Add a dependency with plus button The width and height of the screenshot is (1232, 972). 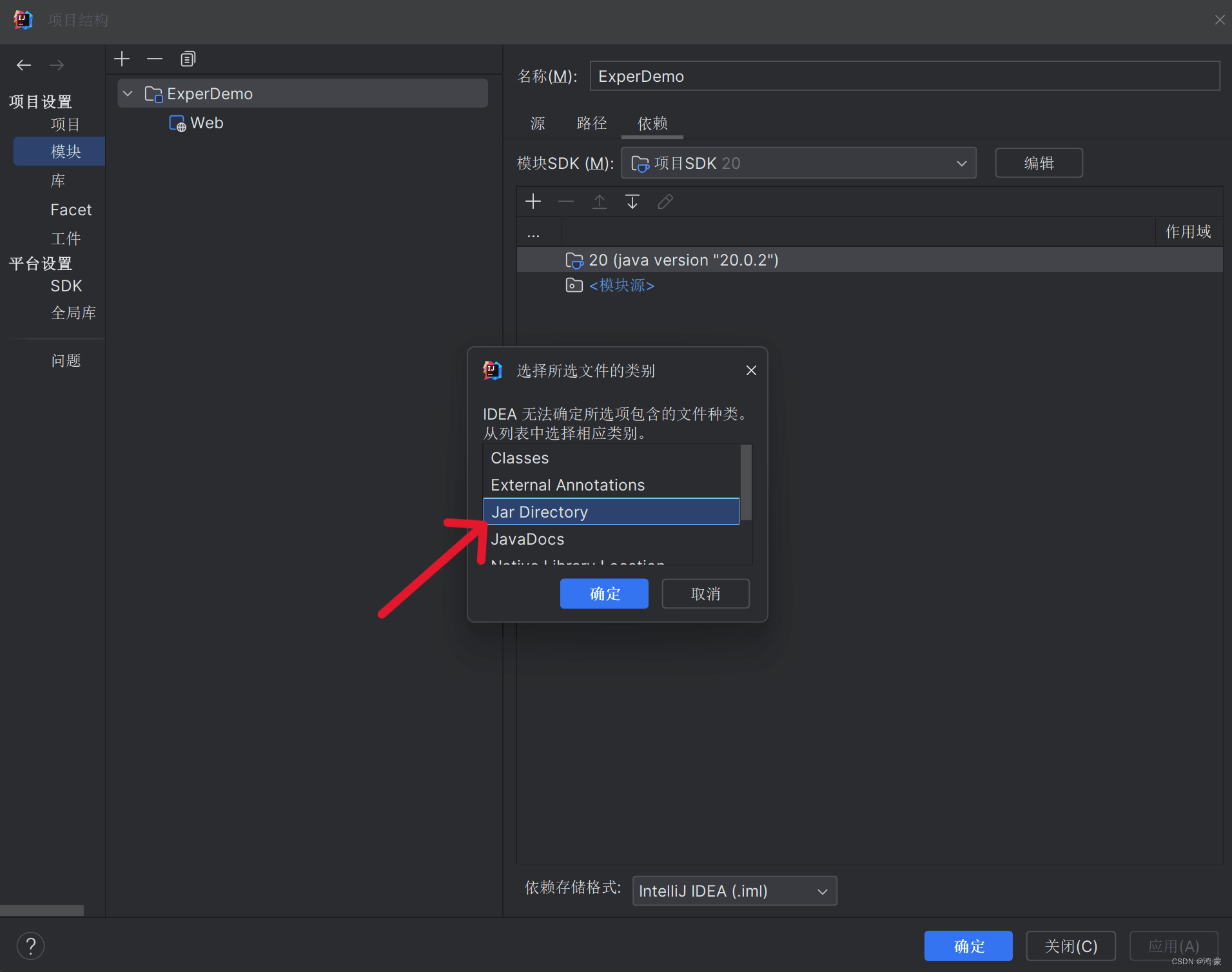point(533,202)
